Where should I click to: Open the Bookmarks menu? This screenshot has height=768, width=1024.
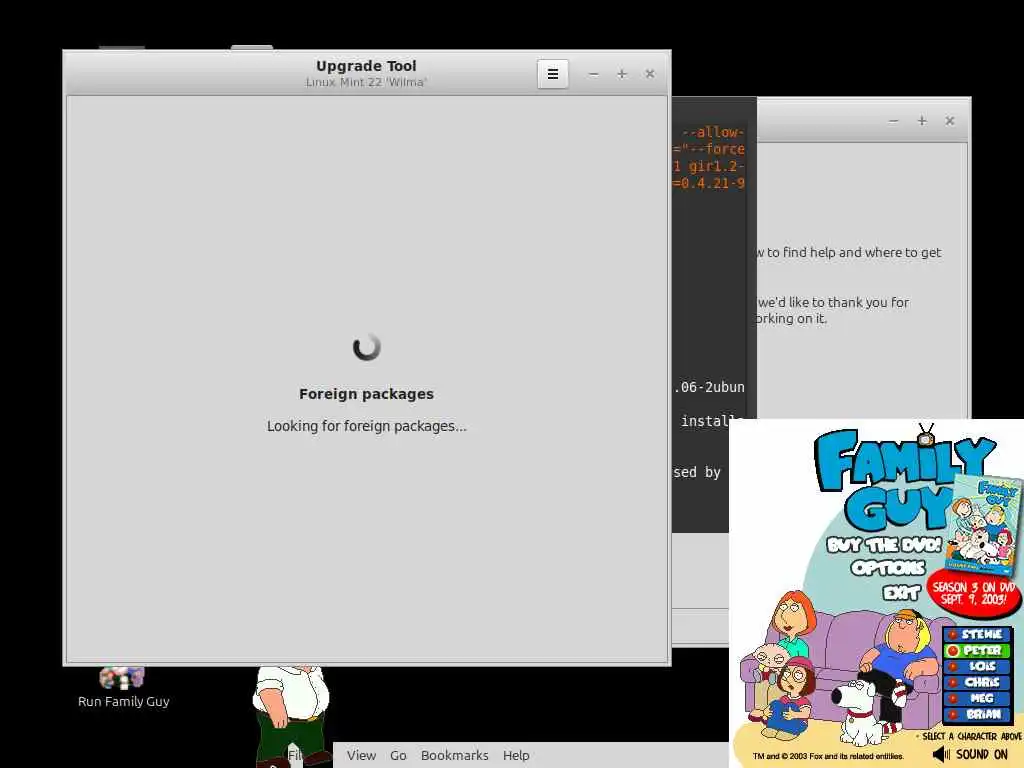455,755
